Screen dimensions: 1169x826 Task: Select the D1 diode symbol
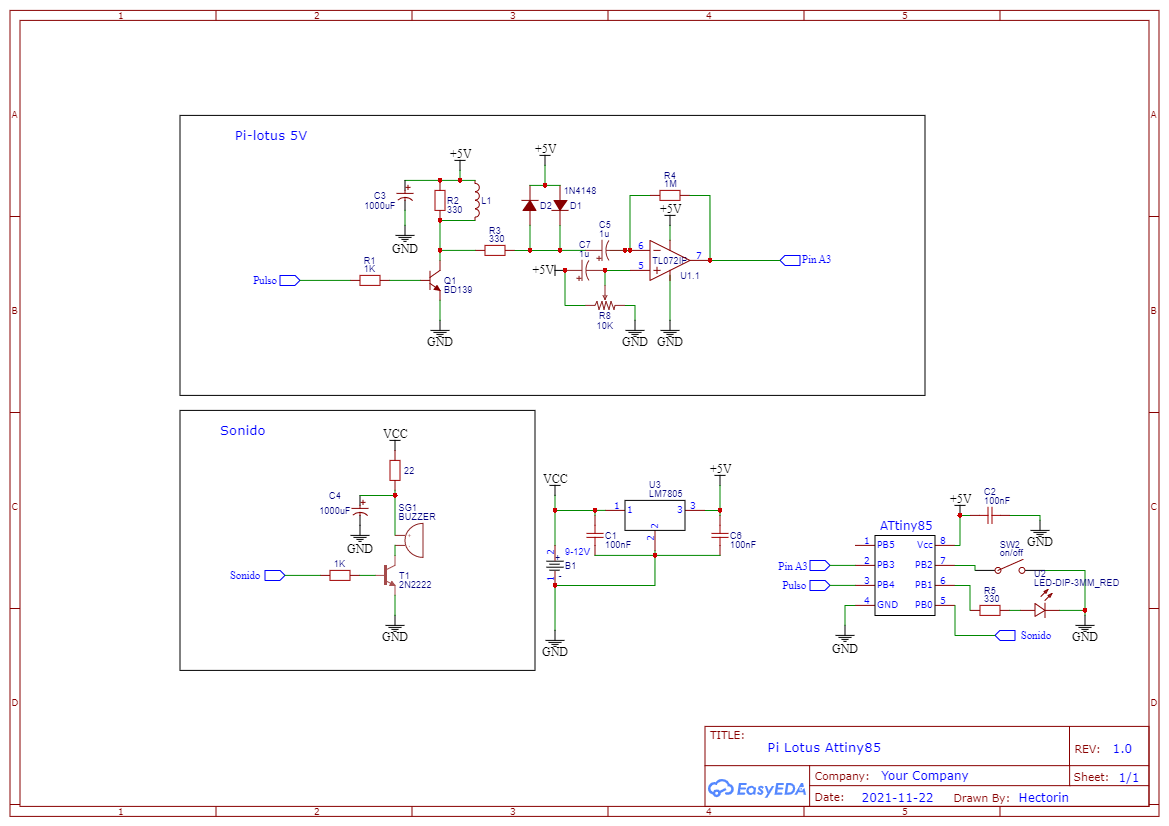pos(561,205)
